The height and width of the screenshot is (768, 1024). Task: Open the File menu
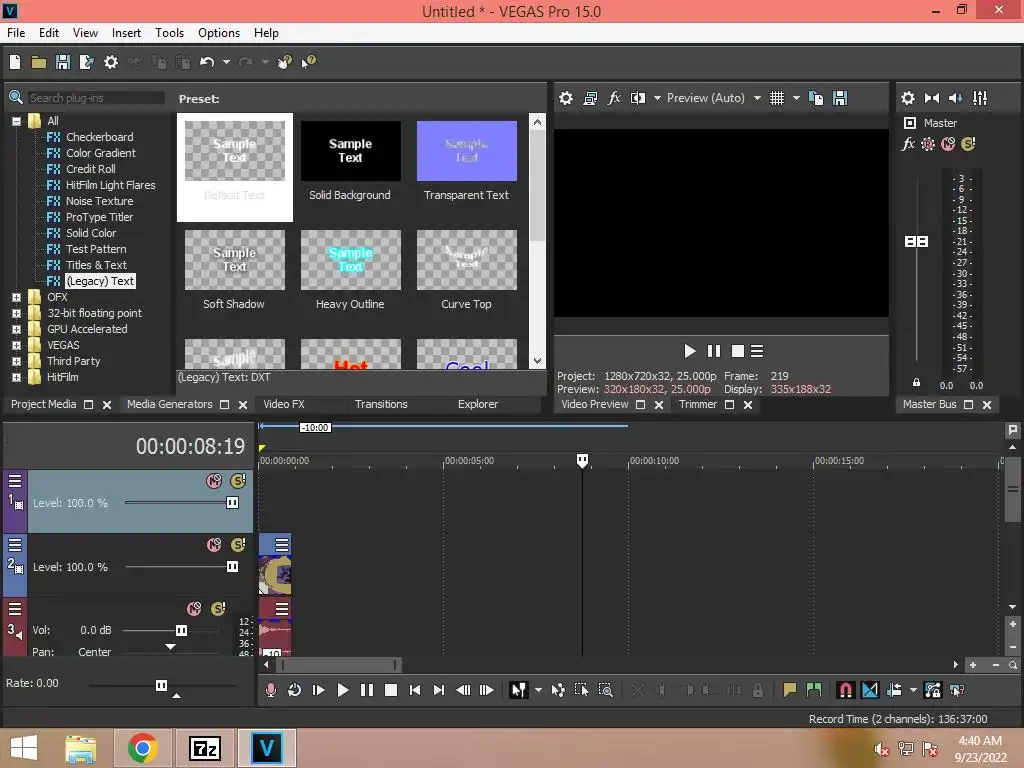pyautogui.click(x=16, y=33)
